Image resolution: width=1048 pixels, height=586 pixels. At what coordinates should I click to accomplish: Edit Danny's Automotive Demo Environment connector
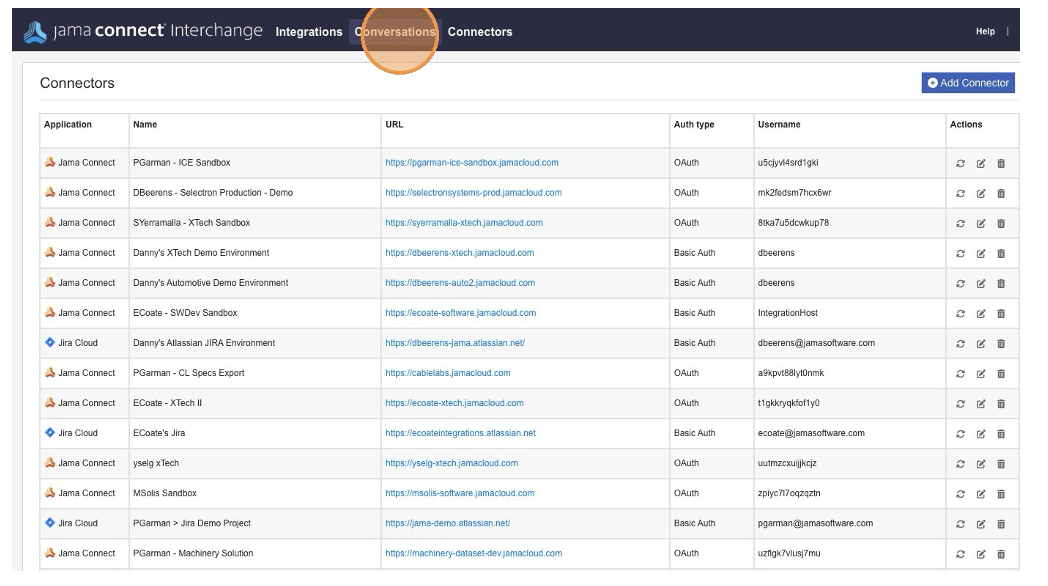pyautogui.click(x=980, y=283)
